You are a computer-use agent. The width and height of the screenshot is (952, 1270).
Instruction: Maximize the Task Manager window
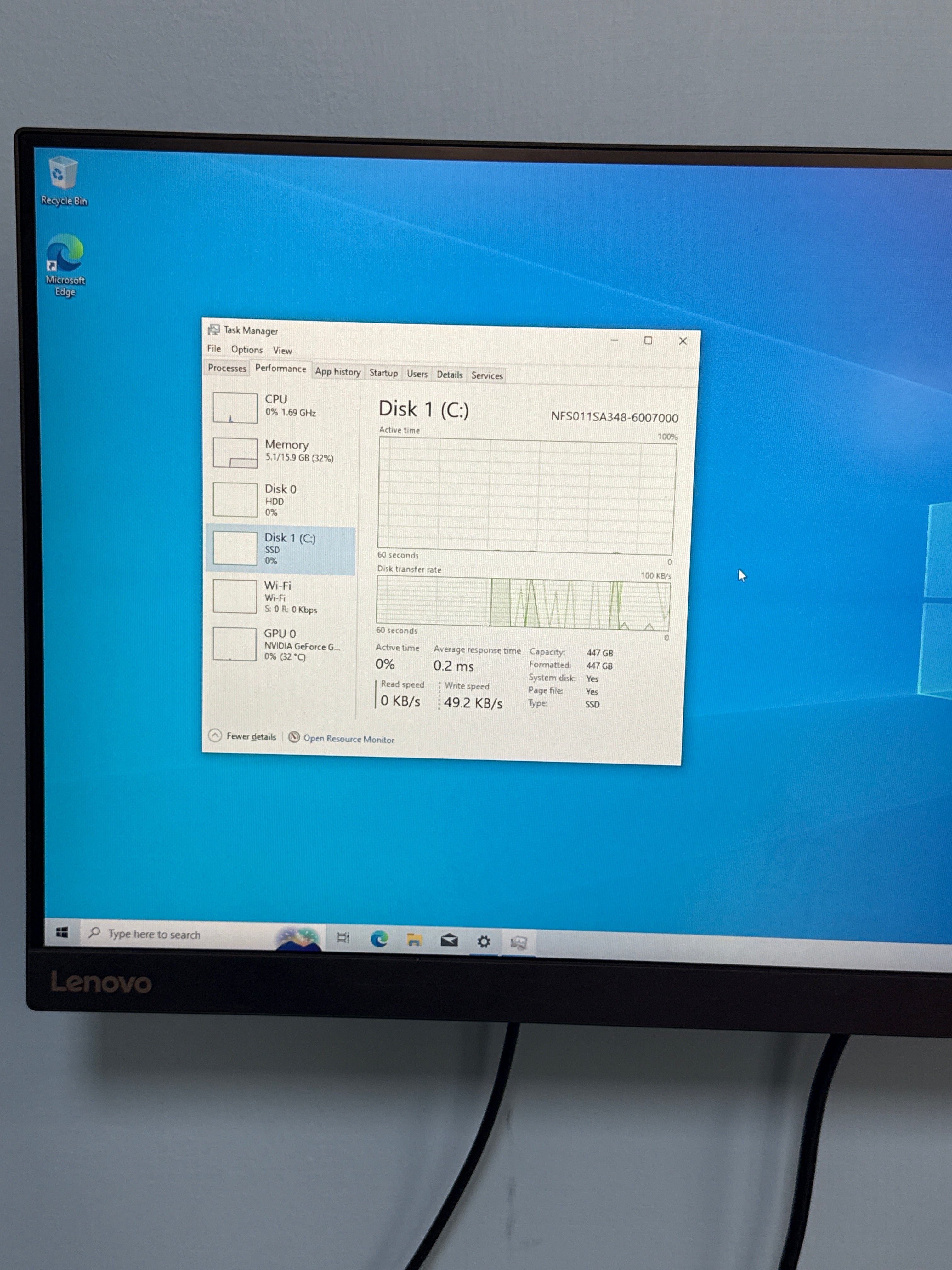(x=648, y=340)
